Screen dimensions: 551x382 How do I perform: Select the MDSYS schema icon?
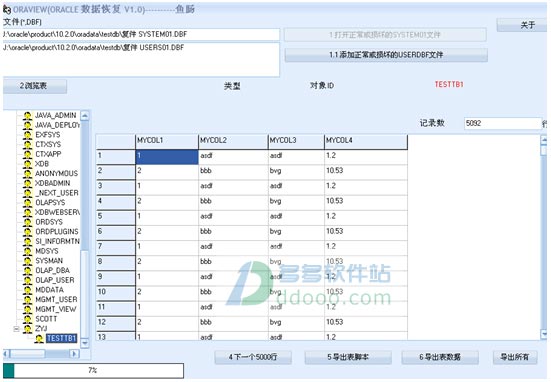coord(27,251)
